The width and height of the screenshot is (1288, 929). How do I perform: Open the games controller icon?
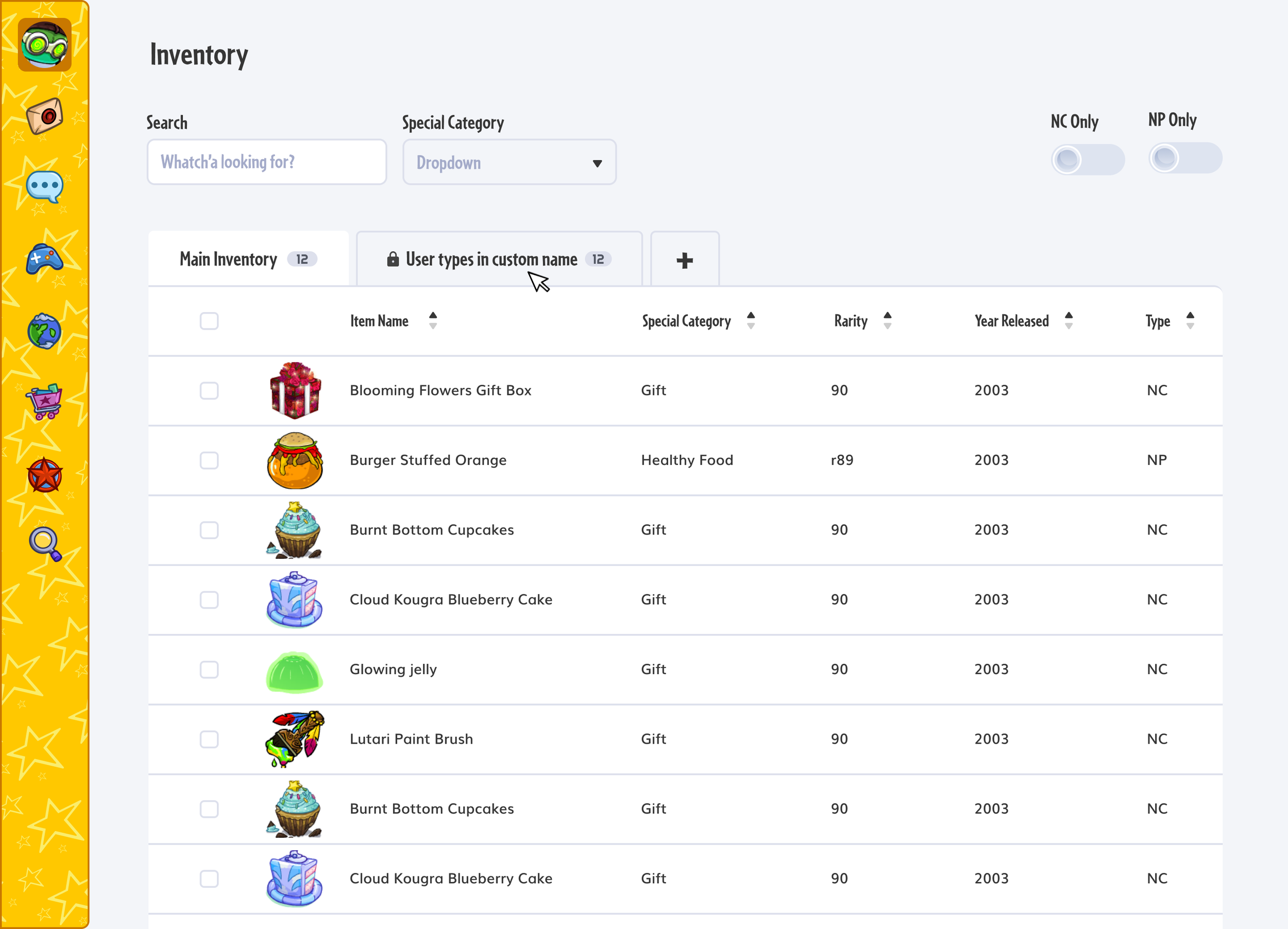(x=44, y=260)
